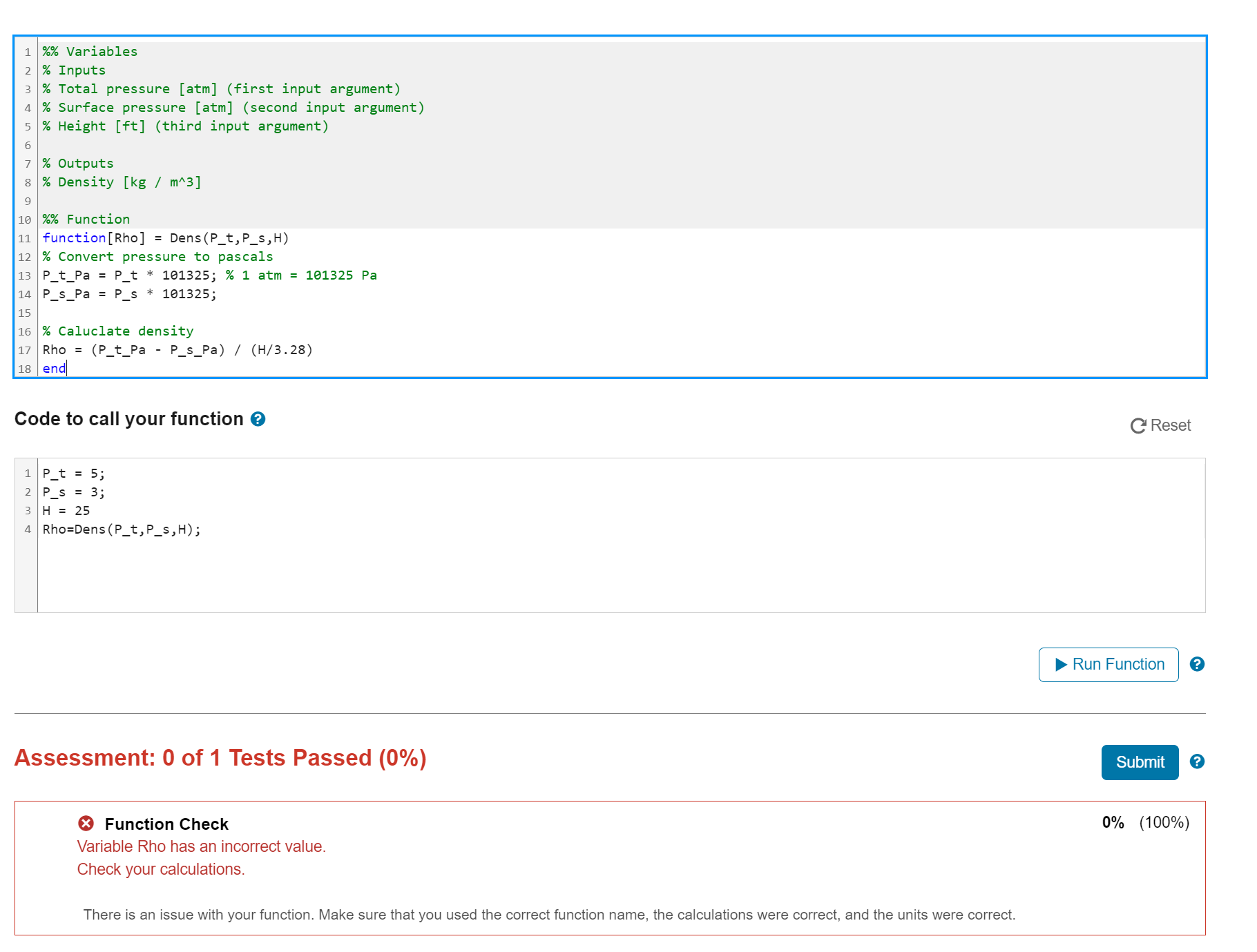Reset the code to call your function
Image resolution: width=1257 pixels, height=952 pixels.
pyautogui.click(x=1160, y=425)
